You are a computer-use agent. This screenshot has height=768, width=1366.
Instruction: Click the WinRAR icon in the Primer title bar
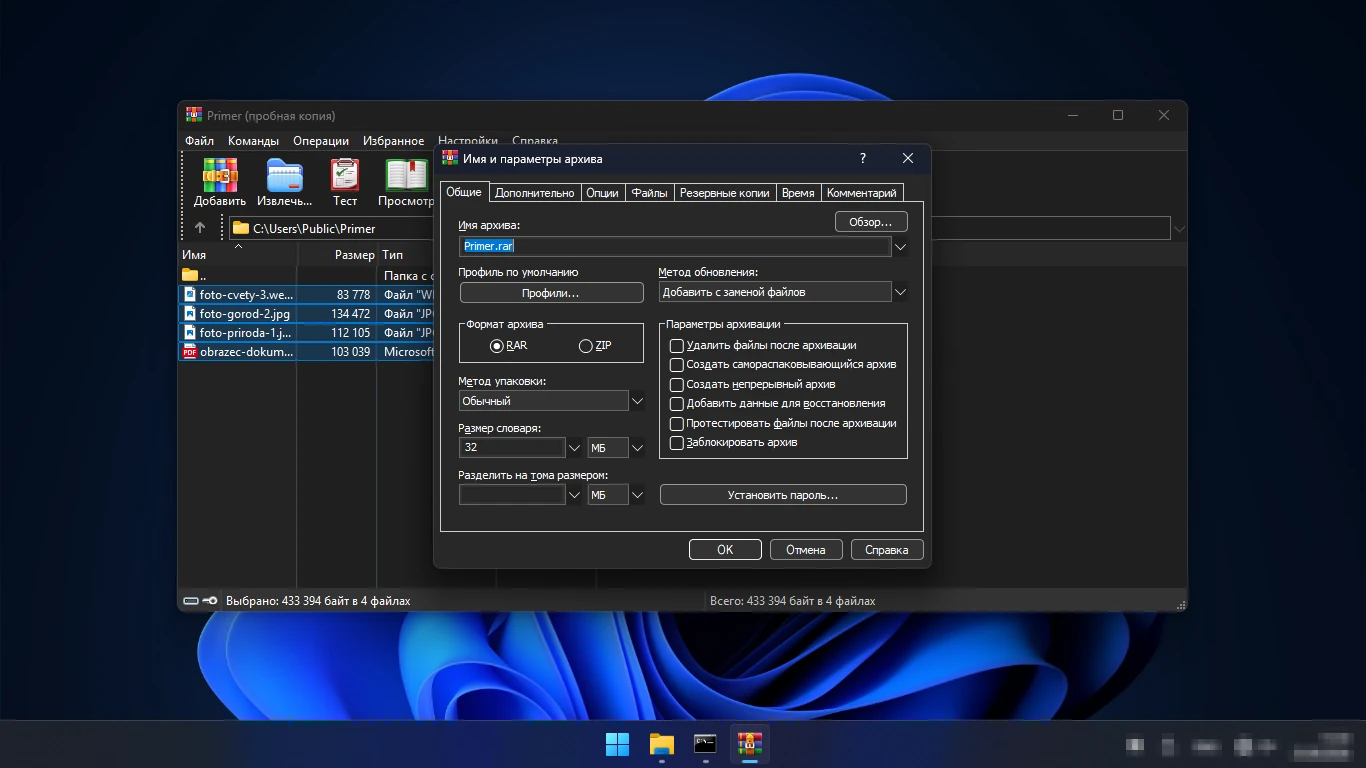click(194, 115)
